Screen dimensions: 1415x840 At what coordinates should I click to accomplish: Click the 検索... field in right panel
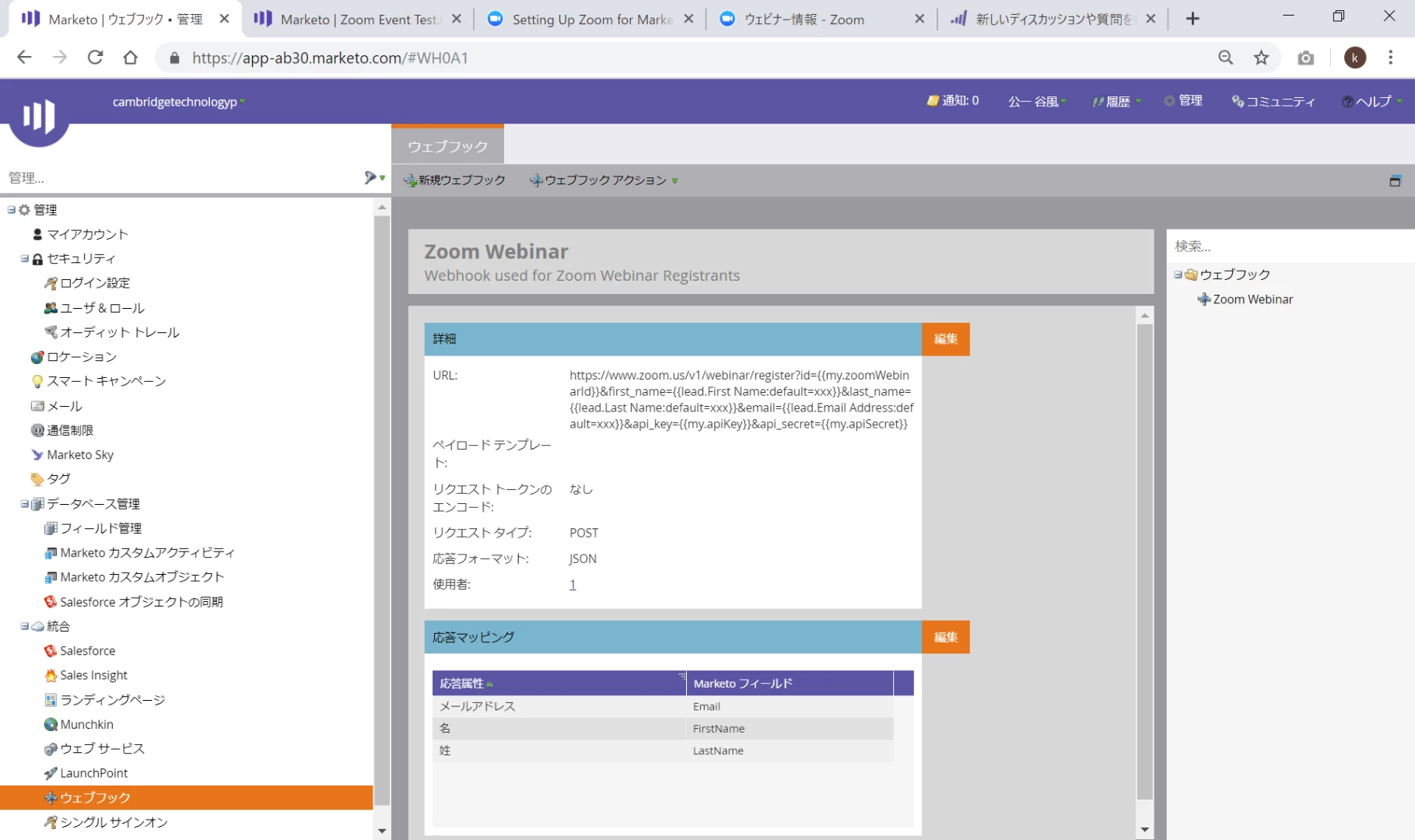[1290, 247]
